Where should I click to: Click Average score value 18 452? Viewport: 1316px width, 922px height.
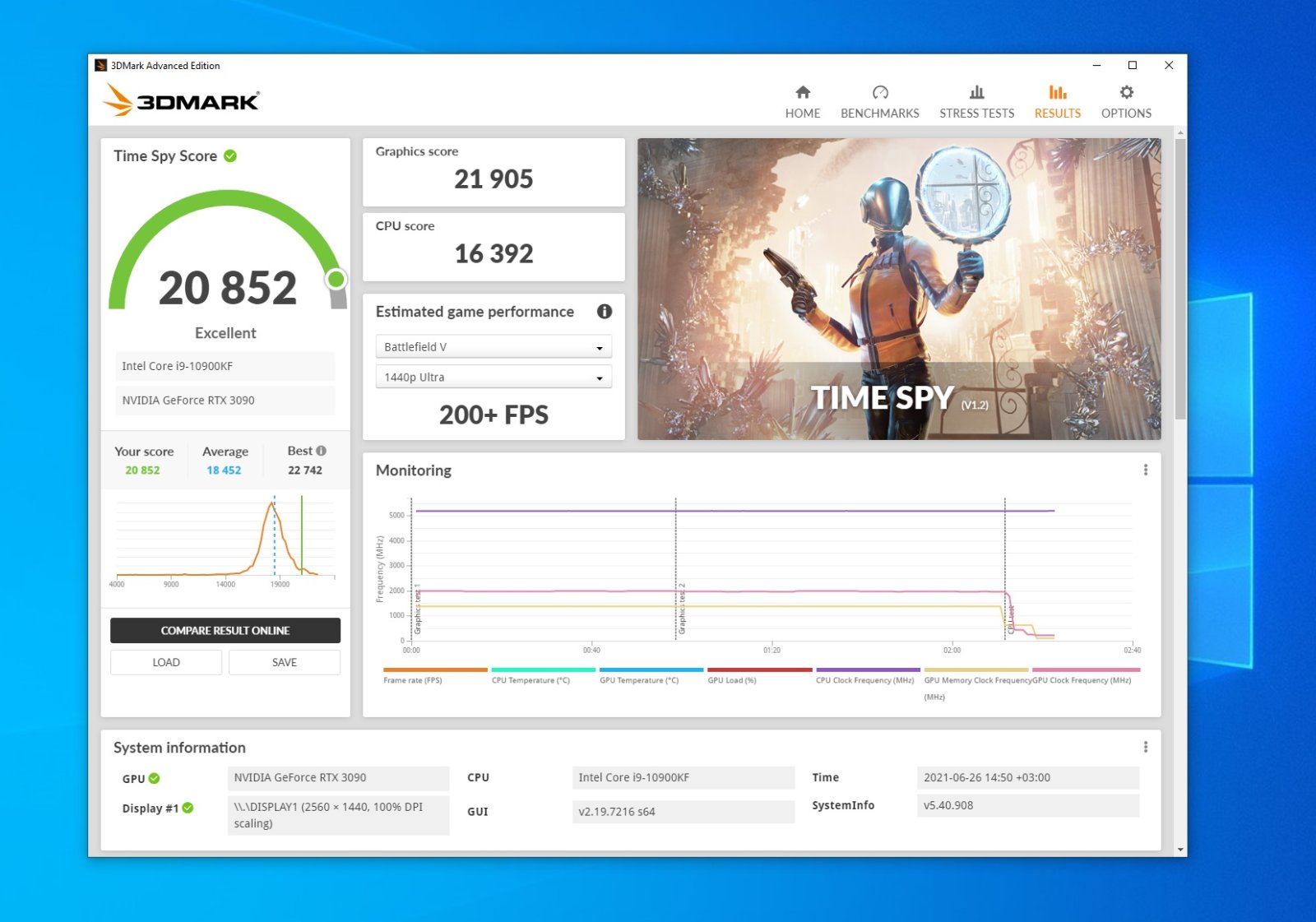(224, 470)
